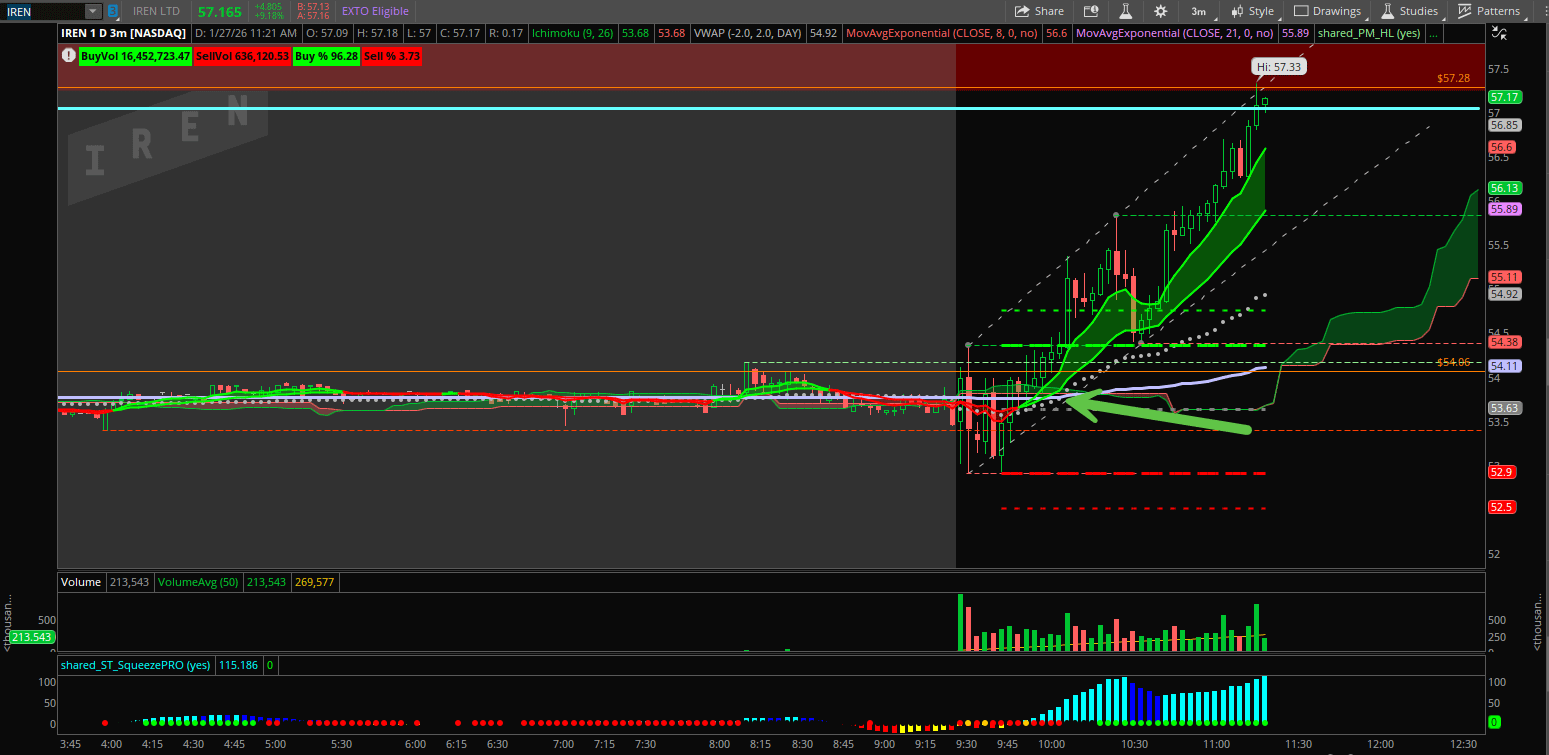Click the ellipsis after shared_PM_HL study
The width and height of the screenshot is (1549, 755).
point(1434,33)
